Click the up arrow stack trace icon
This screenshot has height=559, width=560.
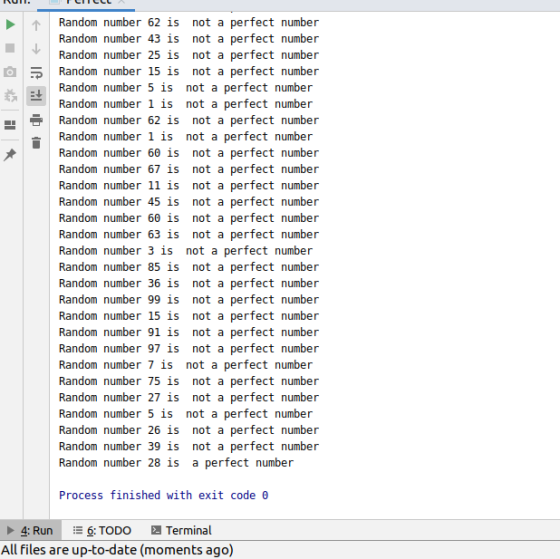(36, 25)
